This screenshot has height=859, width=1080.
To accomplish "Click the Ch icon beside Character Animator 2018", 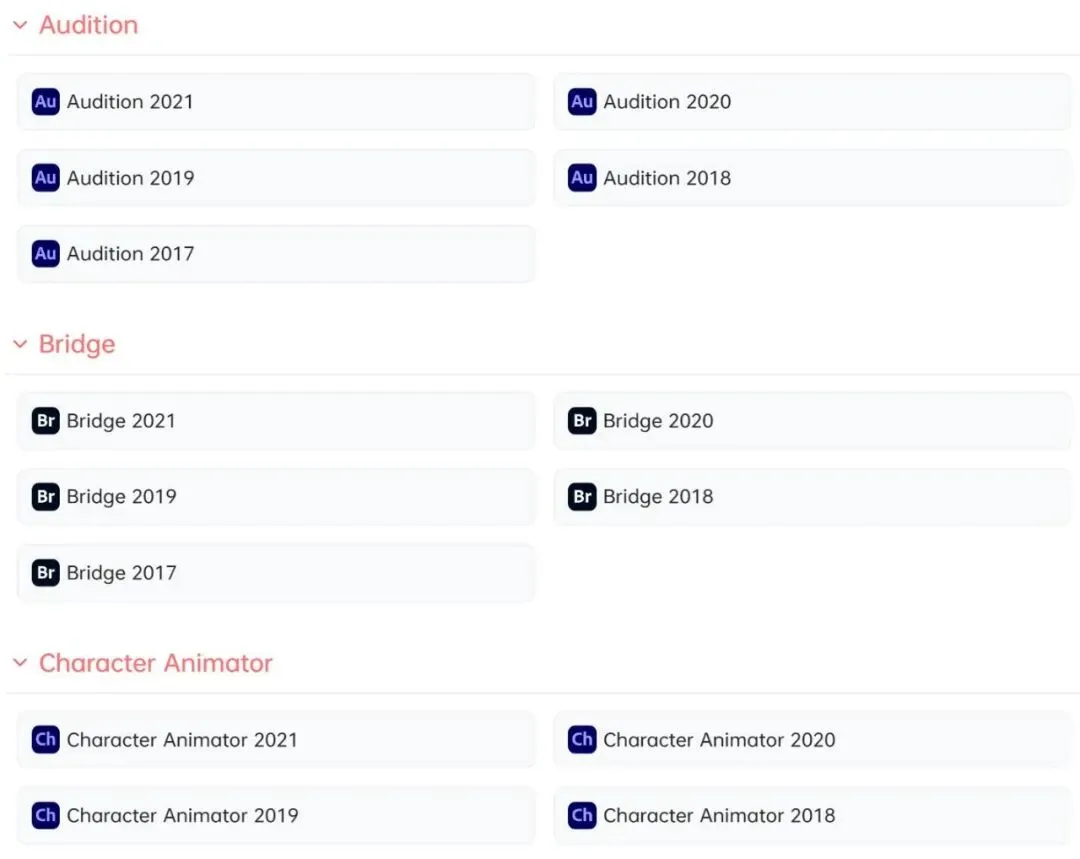I will 582,816.
